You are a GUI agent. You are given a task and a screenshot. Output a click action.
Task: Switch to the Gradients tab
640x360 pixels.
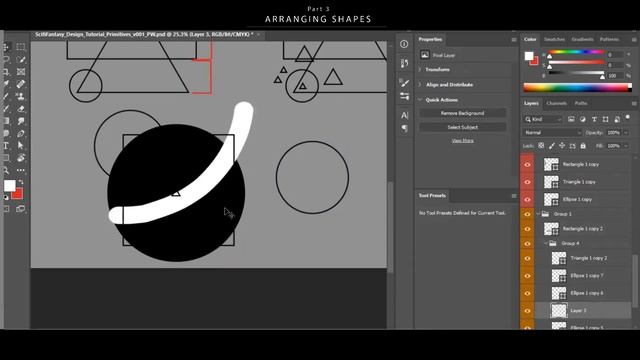tap(582, 40)
